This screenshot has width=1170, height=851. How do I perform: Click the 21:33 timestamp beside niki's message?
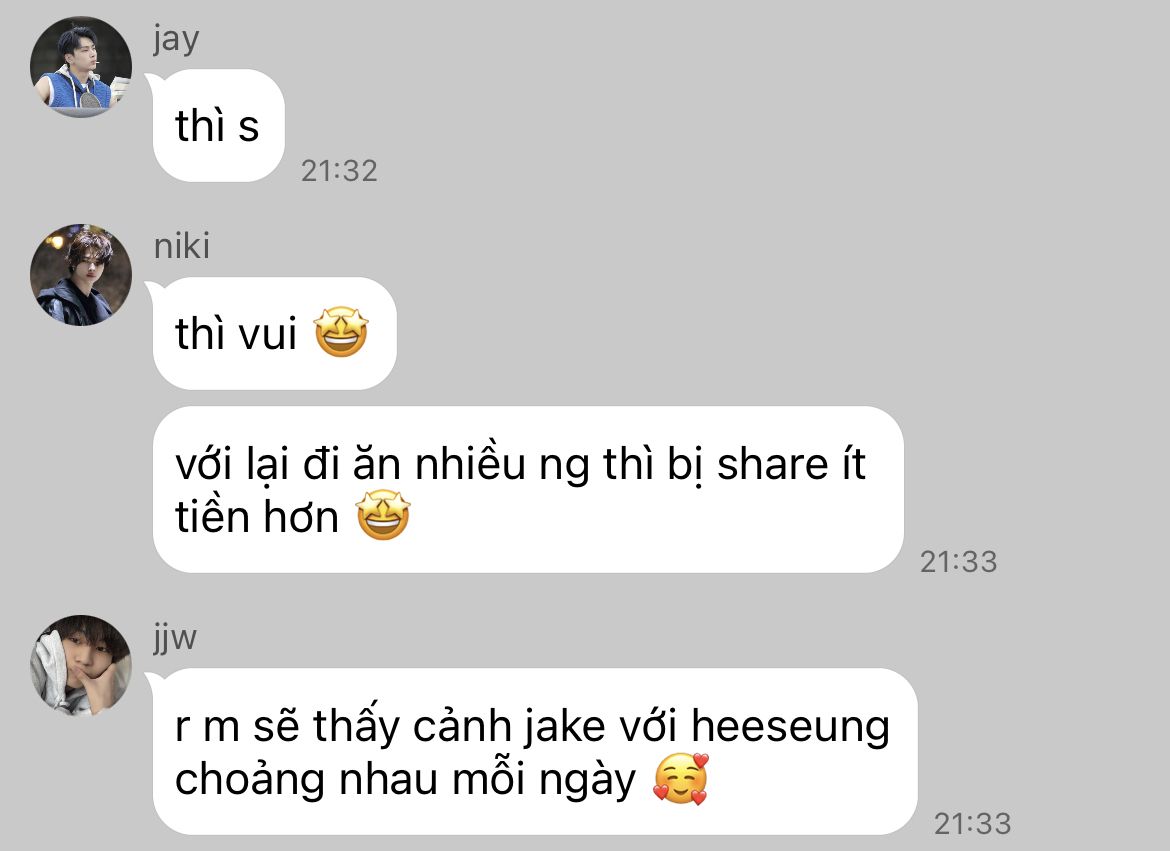coord(958,562)
